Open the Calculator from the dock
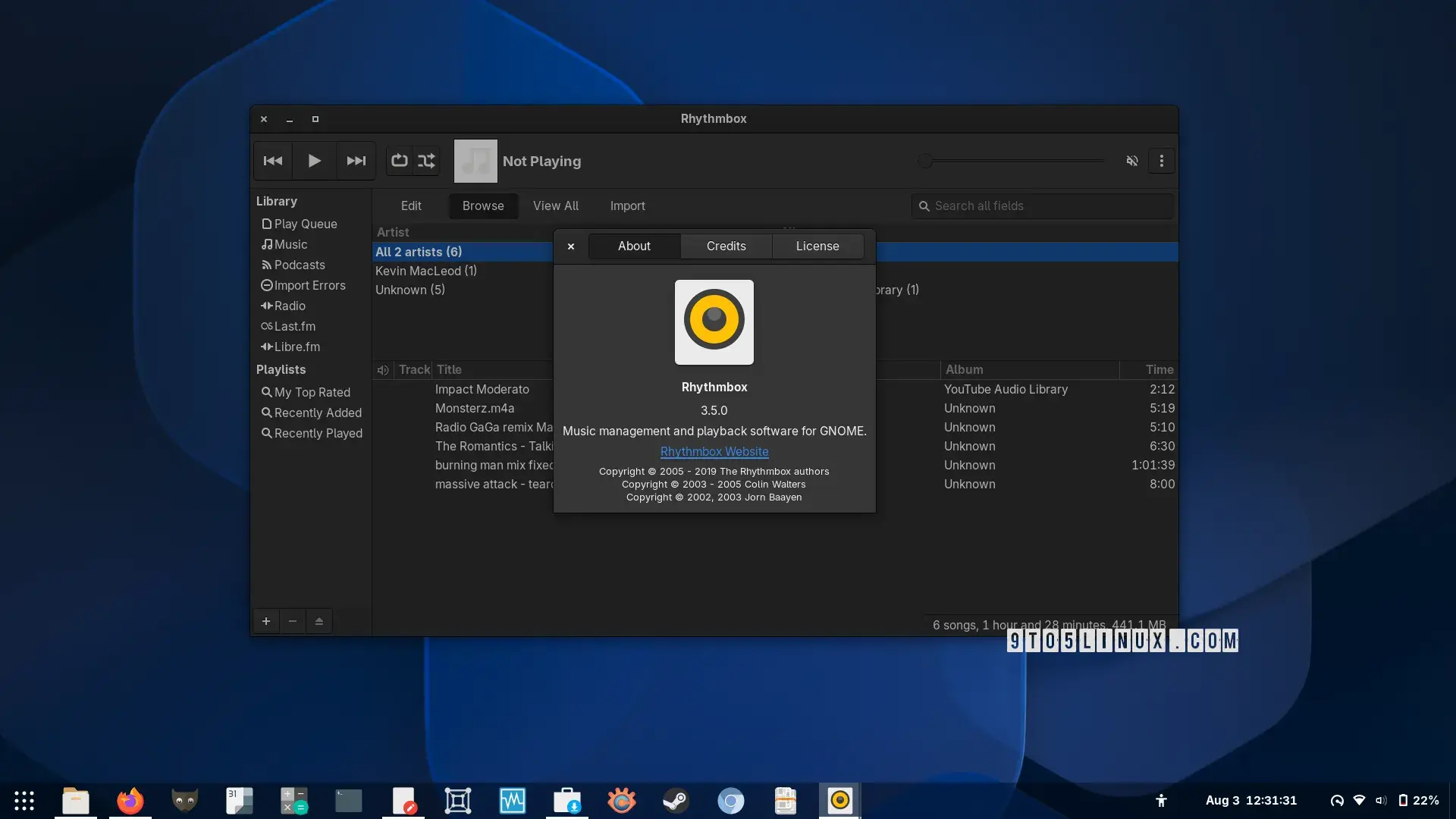The width and height of the screenshot is (1456, 819). [x=294, y=801]
